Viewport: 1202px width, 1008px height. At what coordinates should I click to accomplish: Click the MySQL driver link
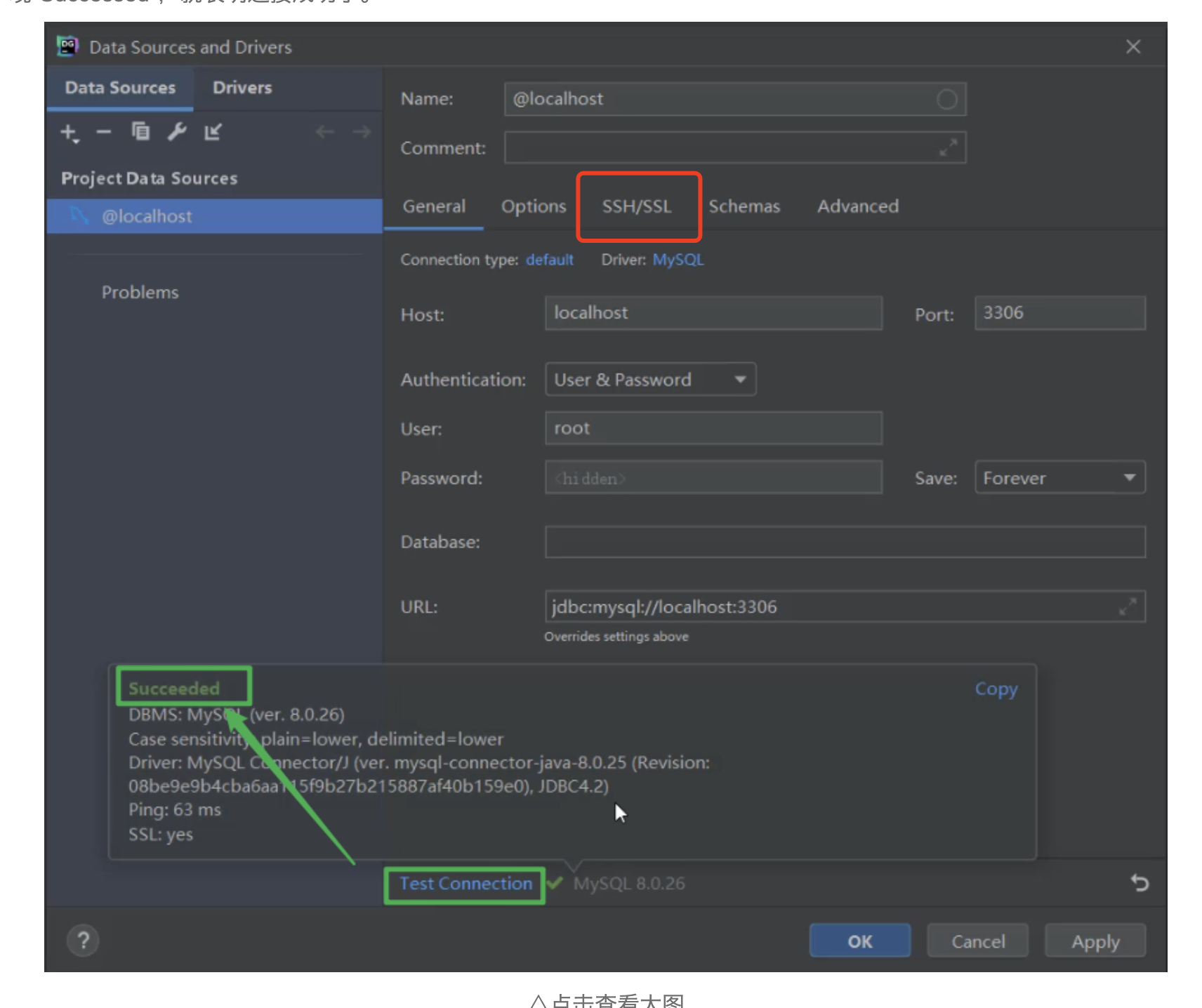pos(678,260)
